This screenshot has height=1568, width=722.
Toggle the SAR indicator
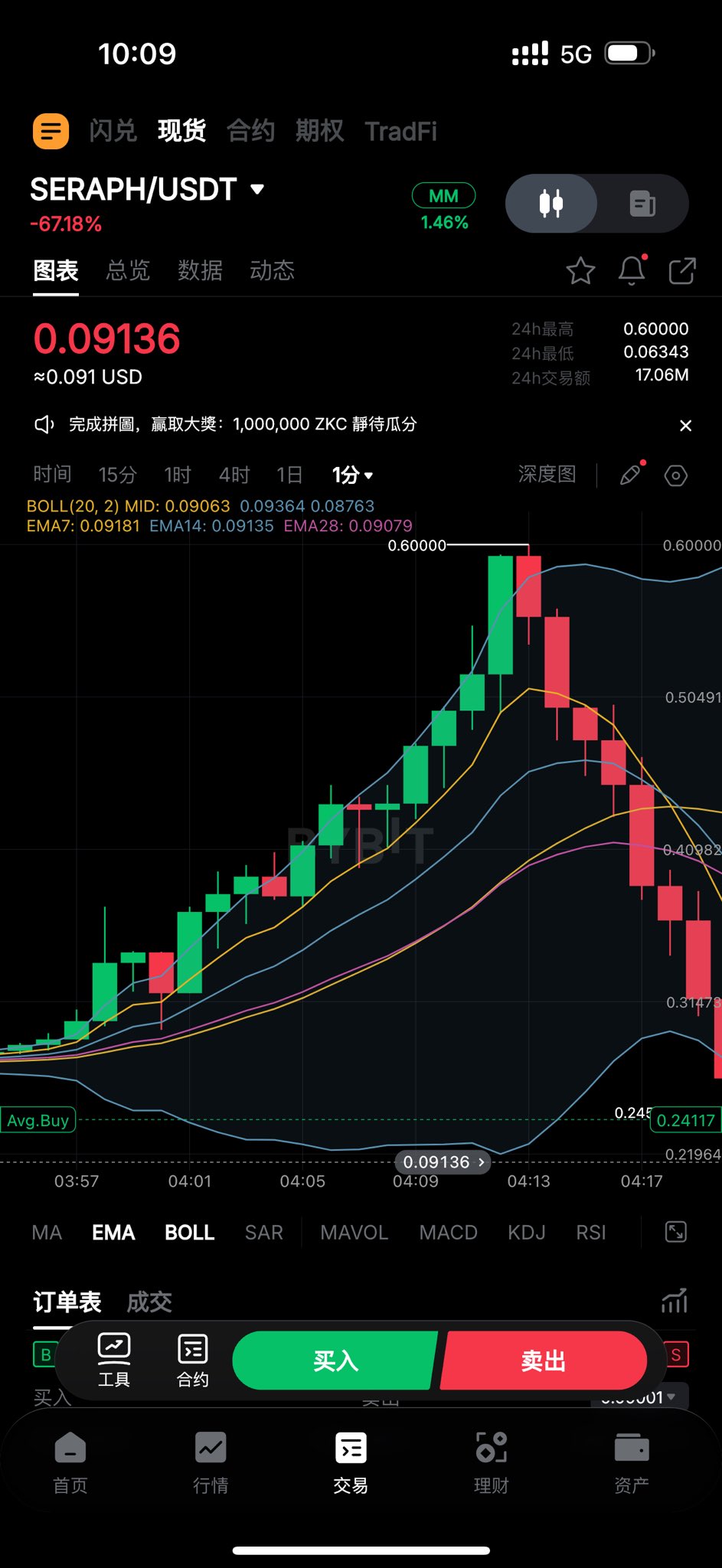pyautogui.click(x=264, y=1233)
